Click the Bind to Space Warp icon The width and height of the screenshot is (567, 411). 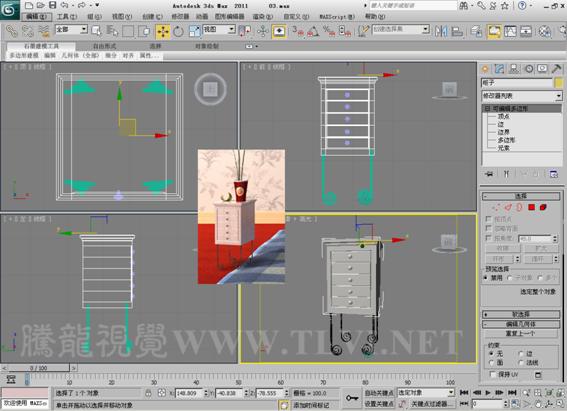44,31
